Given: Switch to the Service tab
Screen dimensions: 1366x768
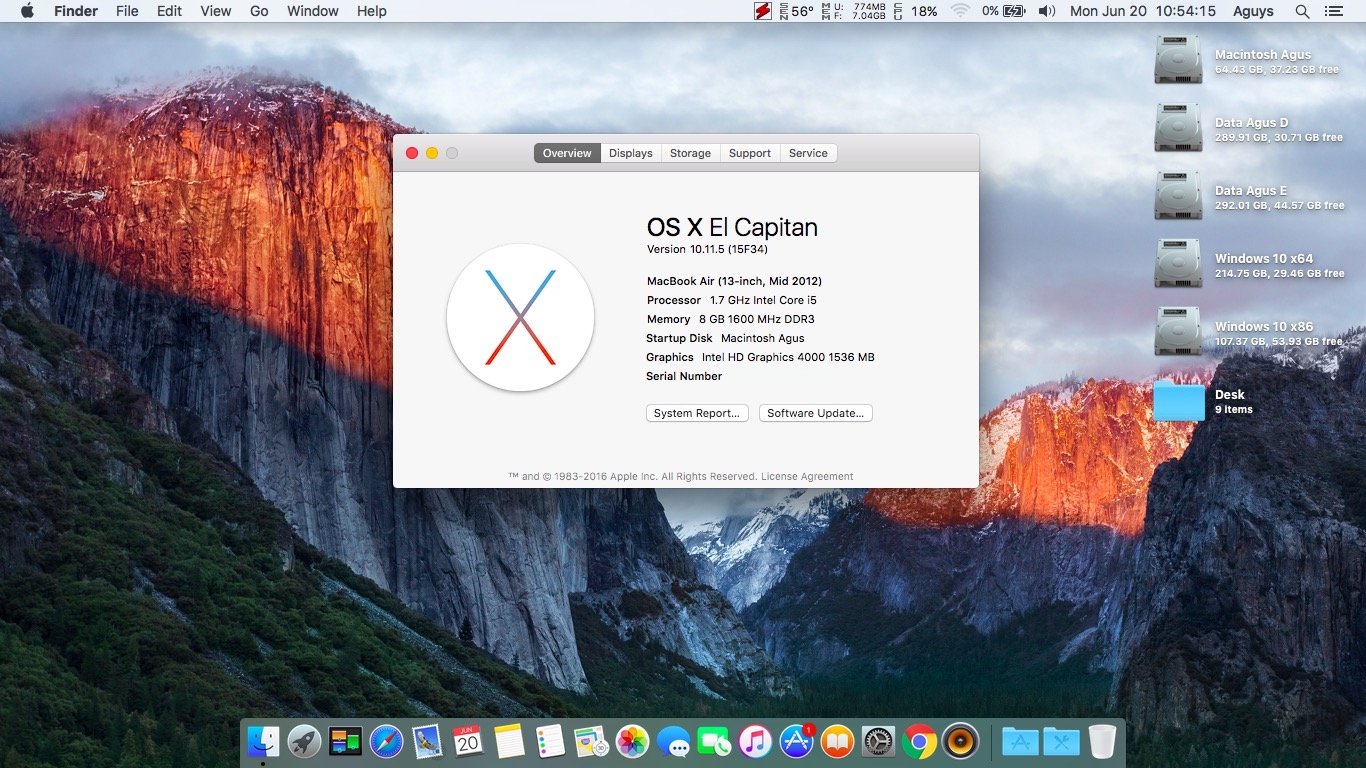Looking at the screenshot, I should 808,153.
